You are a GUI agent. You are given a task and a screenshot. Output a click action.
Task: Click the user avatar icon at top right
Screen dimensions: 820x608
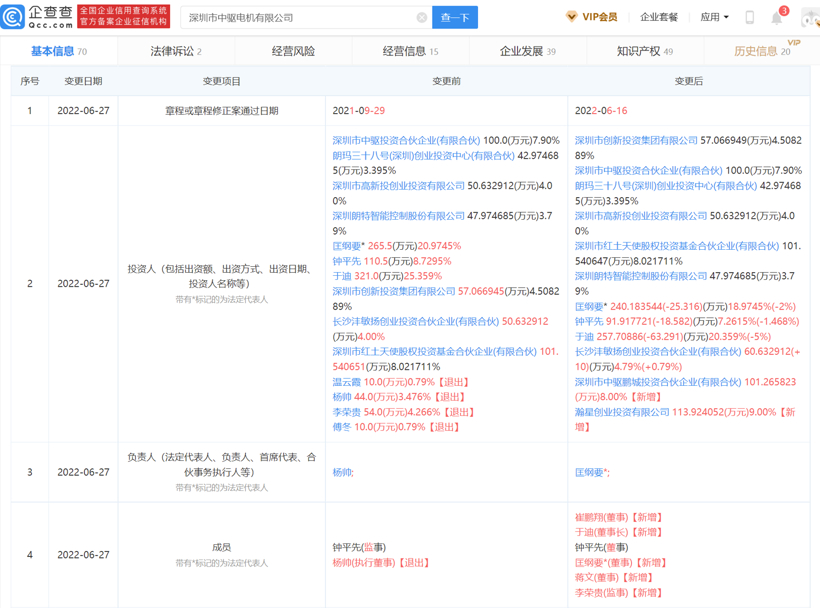[x=810, y=18]
